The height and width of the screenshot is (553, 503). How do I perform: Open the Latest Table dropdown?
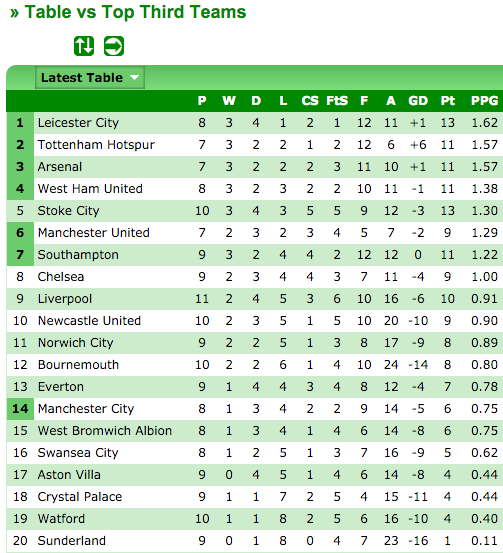coord(90,77)
